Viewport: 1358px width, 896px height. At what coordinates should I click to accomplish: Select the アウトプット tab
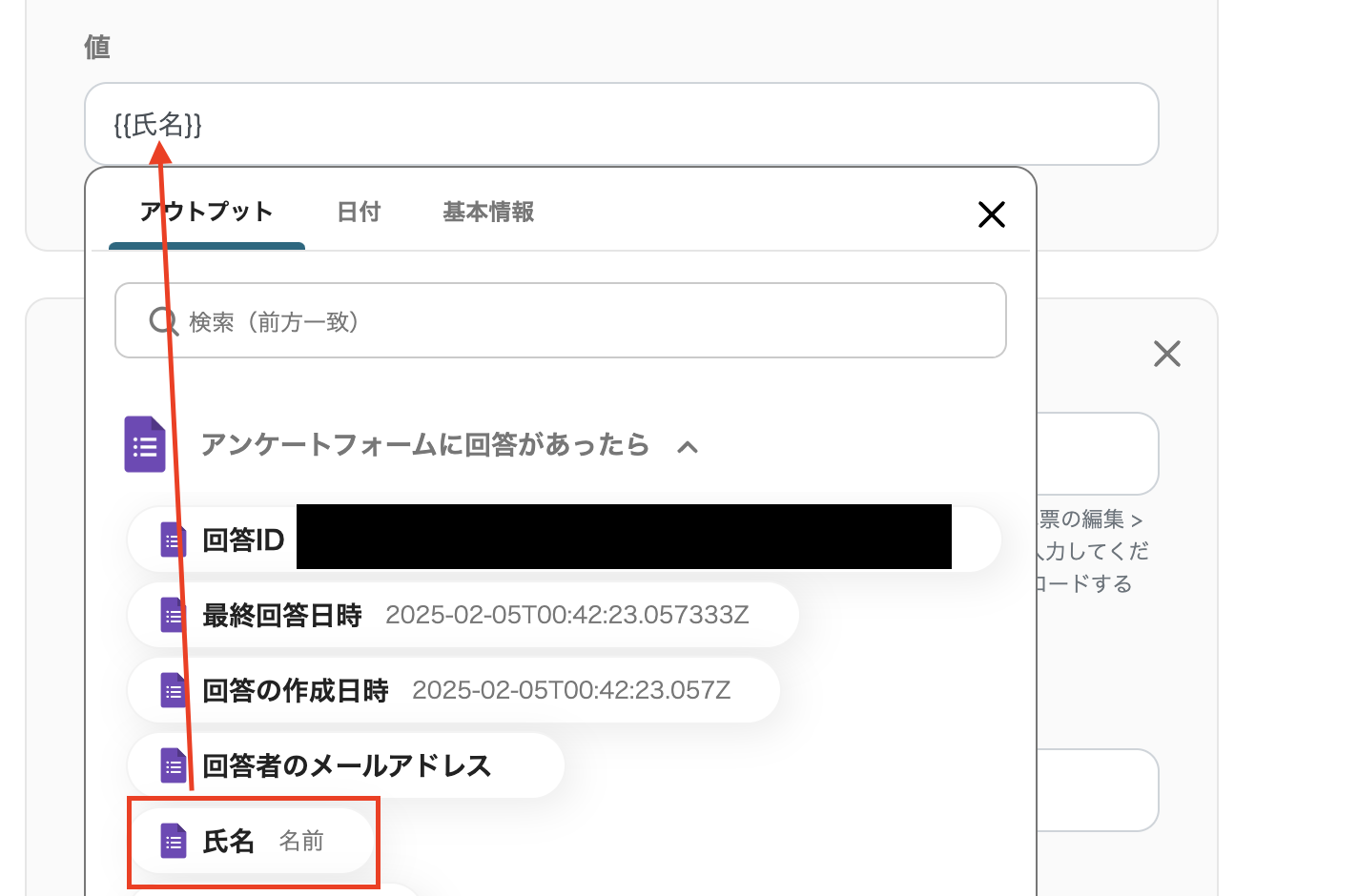206,212
